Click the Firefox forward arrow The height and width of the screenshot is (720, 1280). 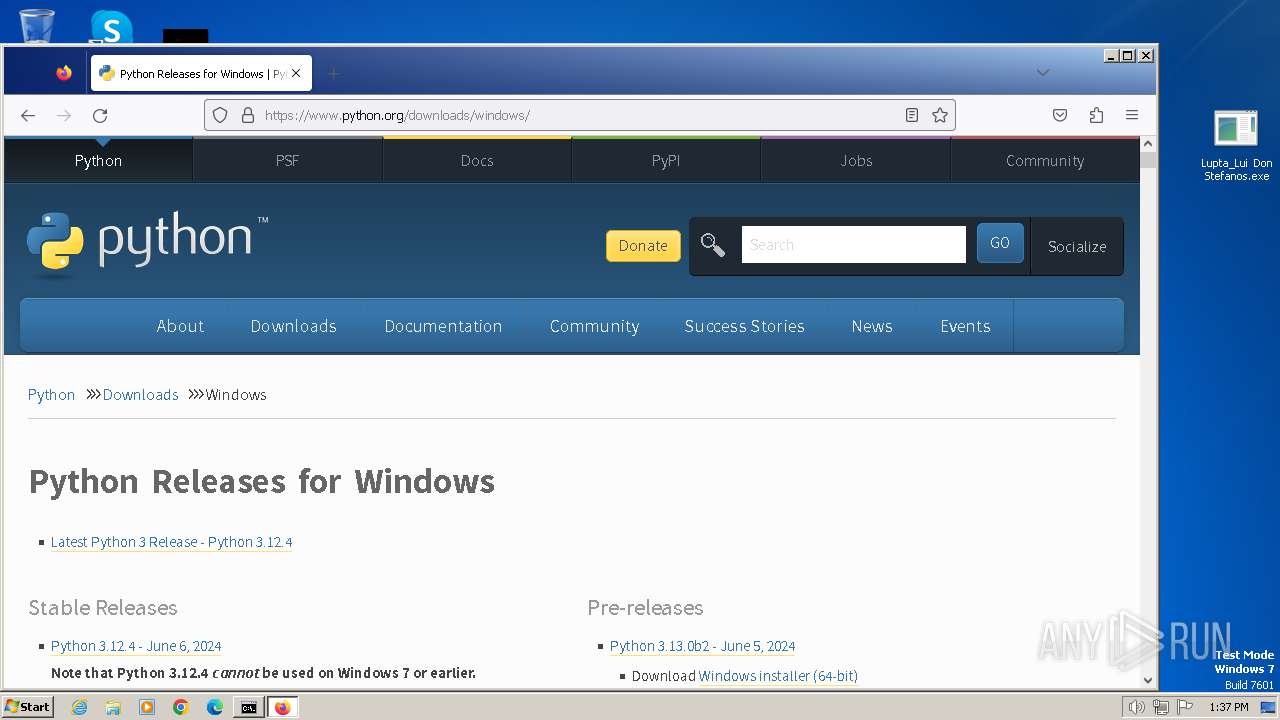64,115
